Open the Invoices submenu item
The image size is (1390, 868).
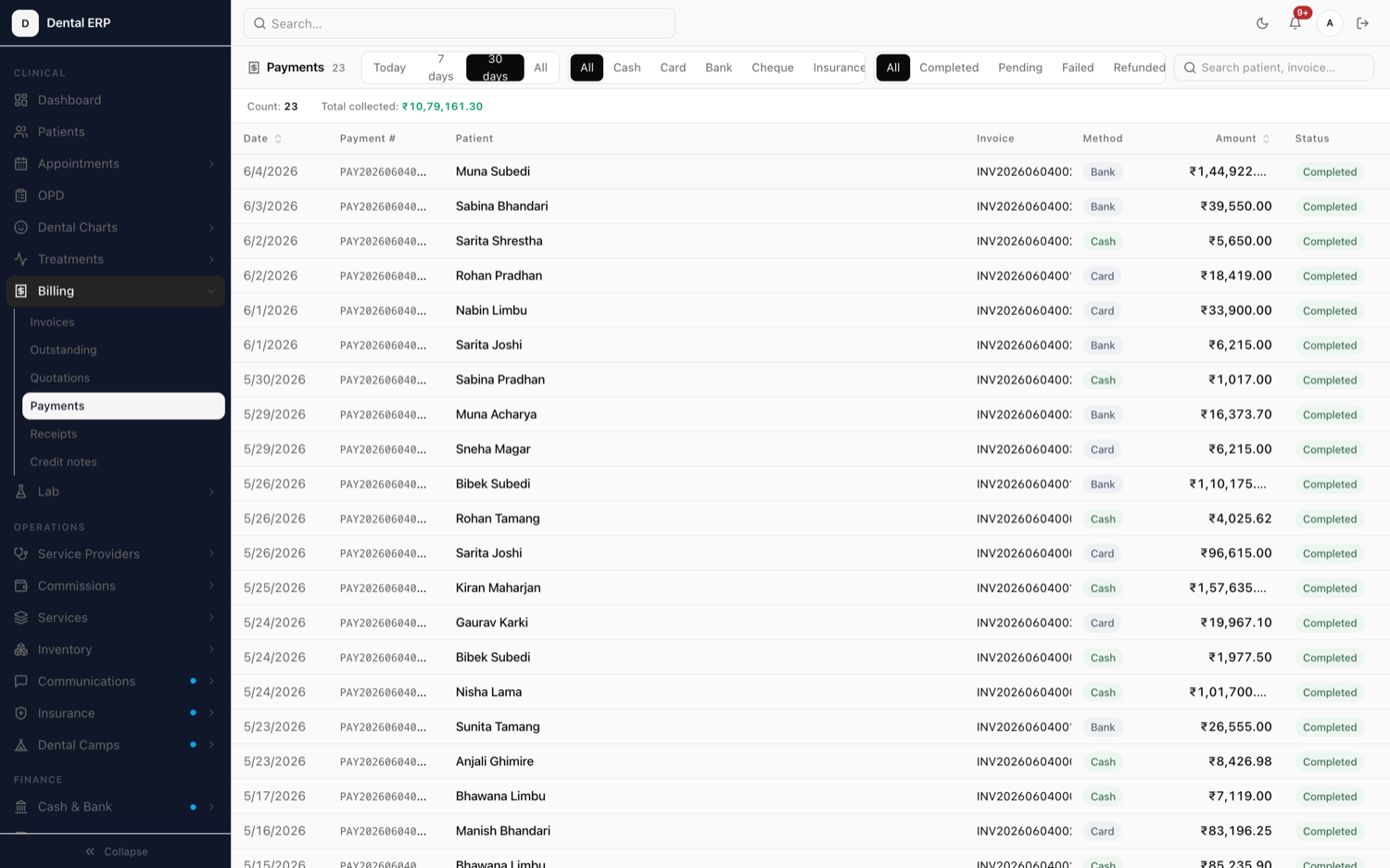click(123, 322)
